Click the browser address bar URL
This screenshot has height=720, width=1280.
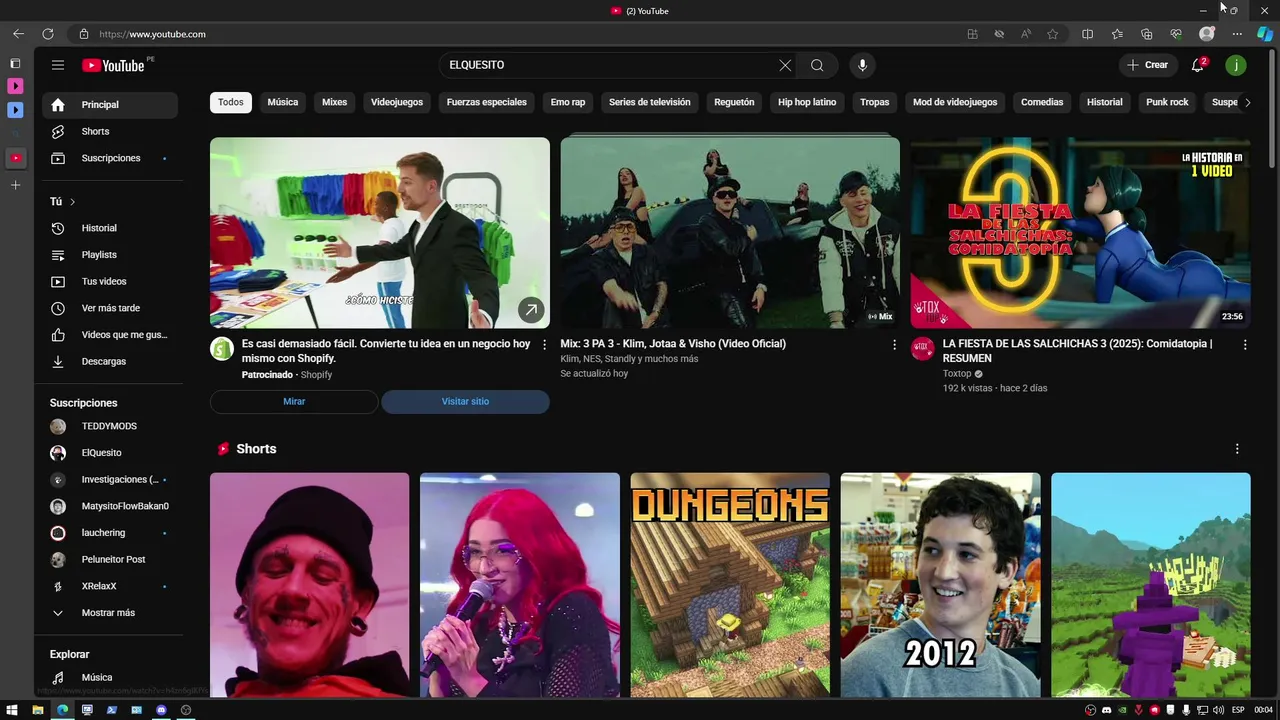152,34
